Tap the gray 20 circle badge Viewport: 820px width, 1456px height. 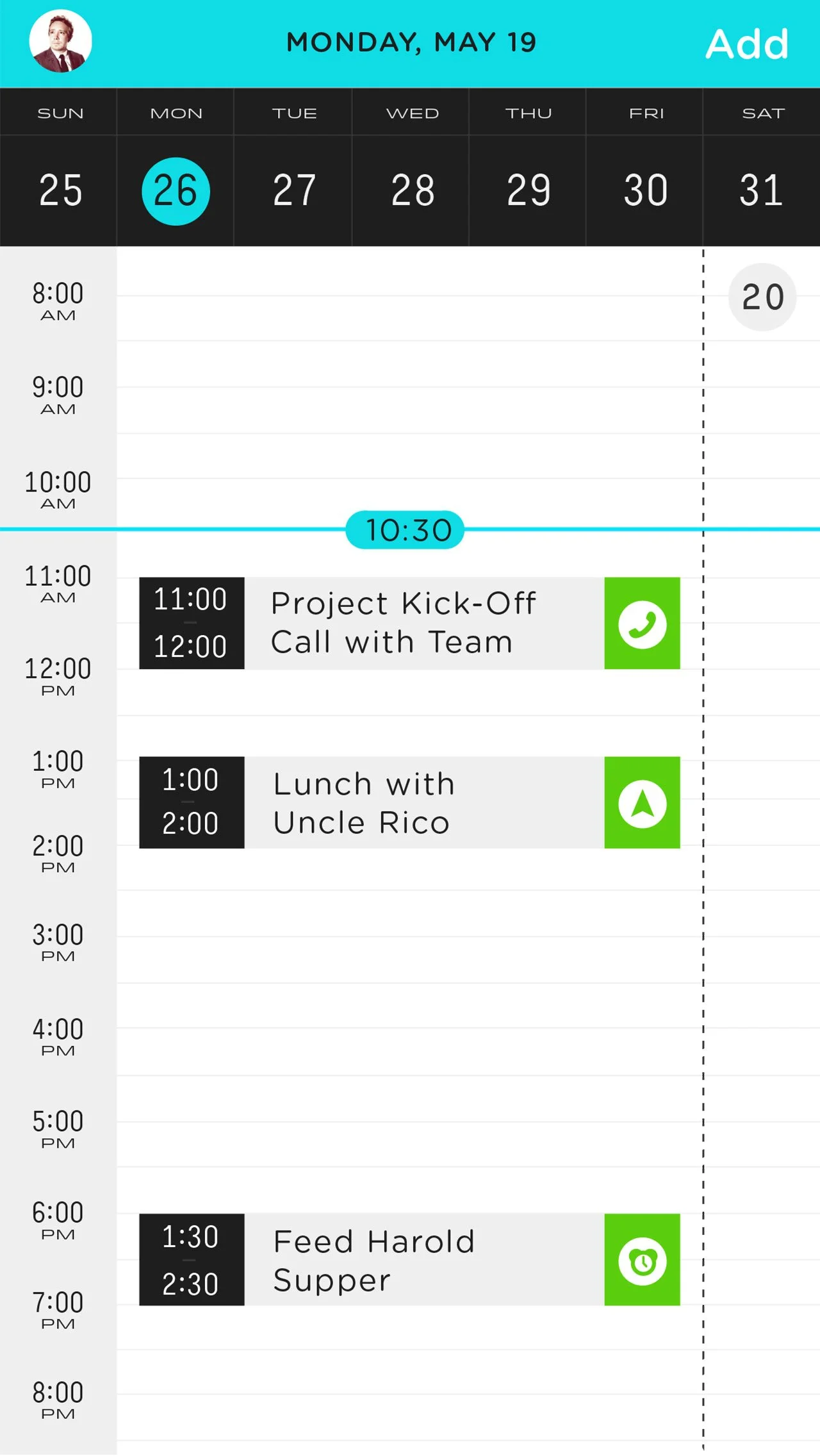coord(762,297)
